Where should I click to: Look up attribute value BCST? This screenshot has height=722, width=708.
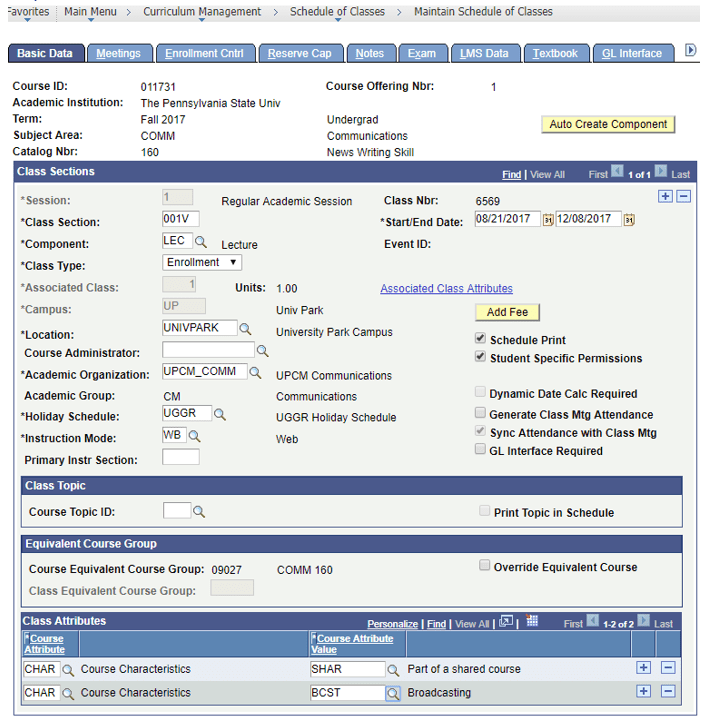pyautogui.click(x=393, y=693)
